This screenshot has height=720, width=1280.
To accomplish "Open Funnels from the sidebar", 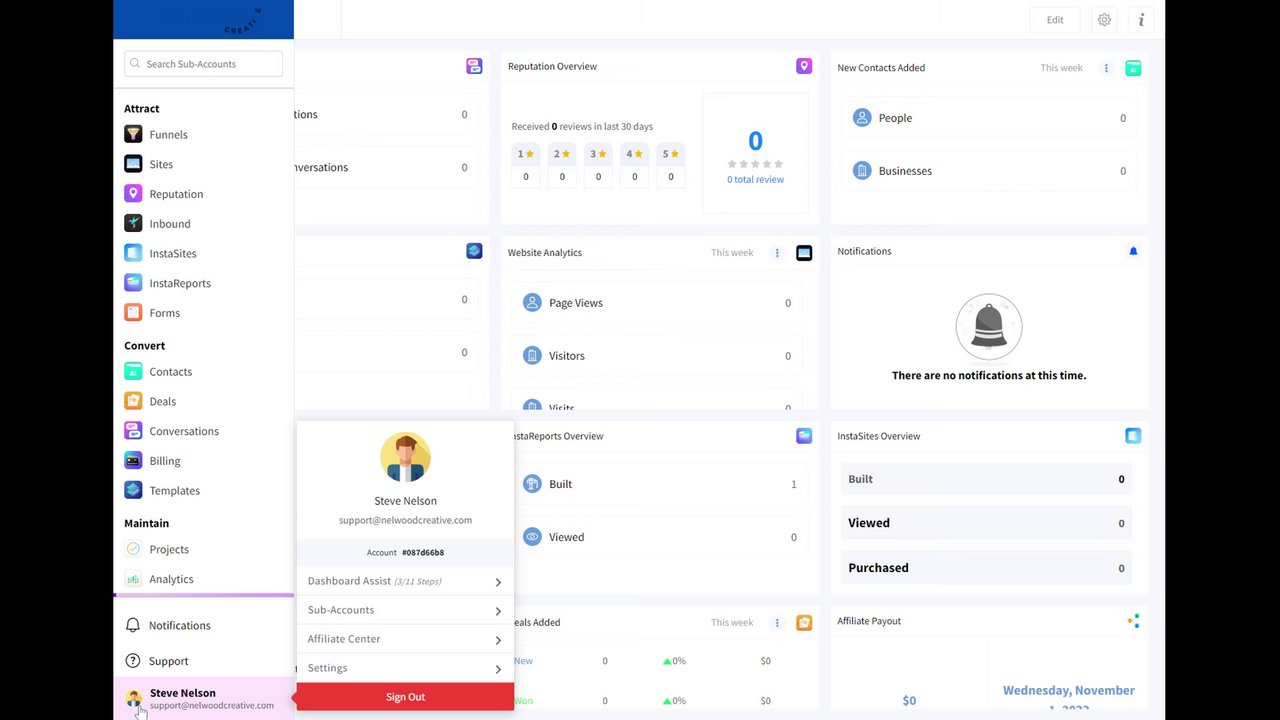I will tap(168, 134).
